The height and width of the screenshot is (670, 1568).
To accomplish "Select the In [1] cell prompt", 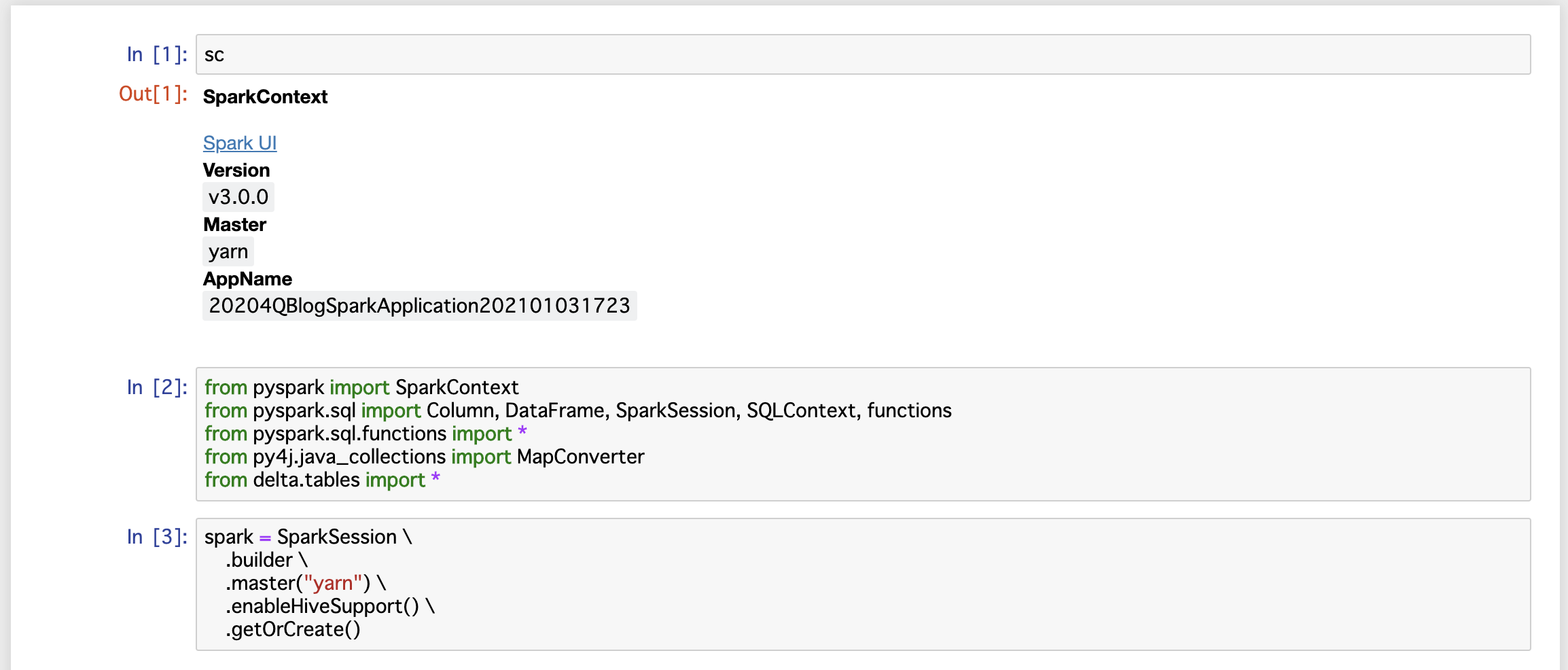I will [x=157, y=54].
